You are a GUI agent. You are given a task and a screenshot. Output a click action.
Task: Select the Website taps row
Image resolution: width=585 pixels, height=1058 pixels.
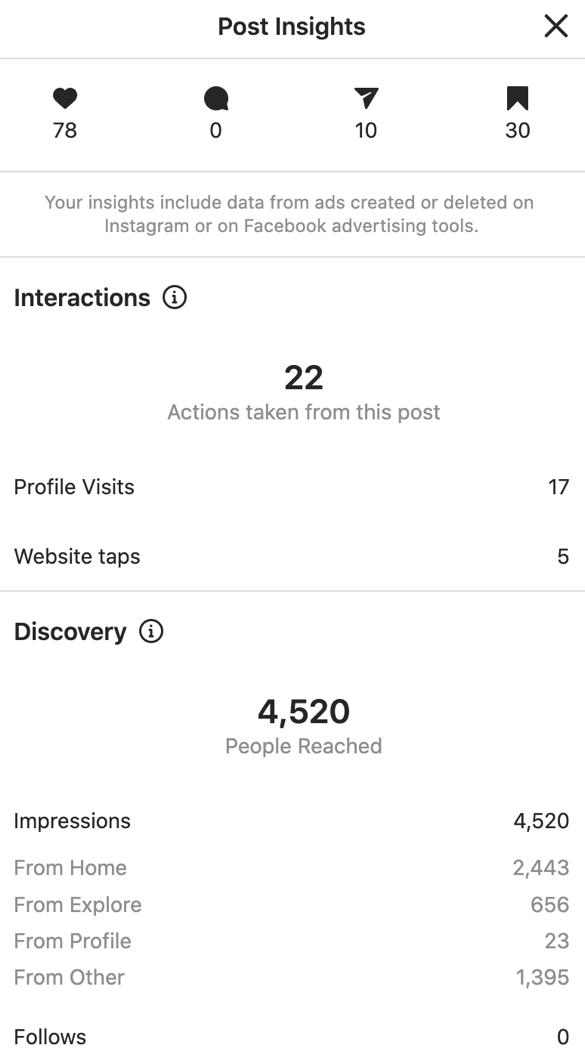tap(292, 557)
